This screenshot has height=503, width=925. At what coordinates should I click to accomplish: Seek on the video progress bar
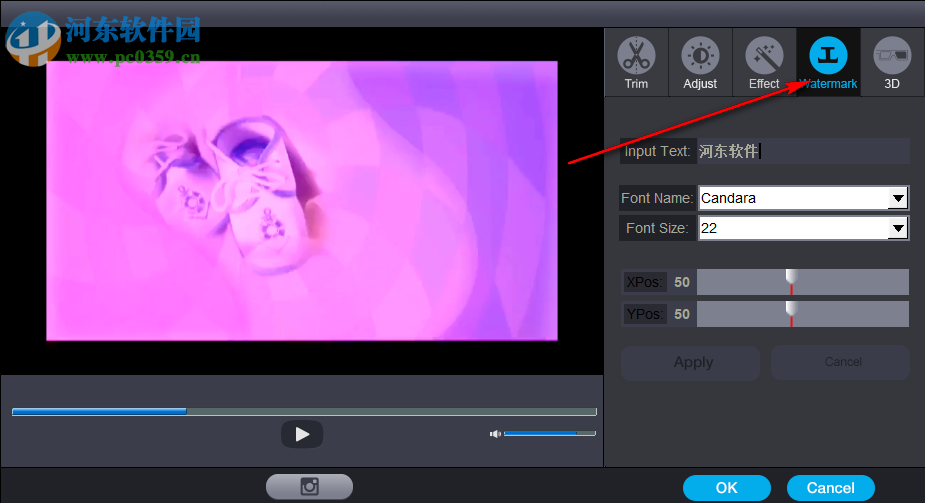coord(304,412)
